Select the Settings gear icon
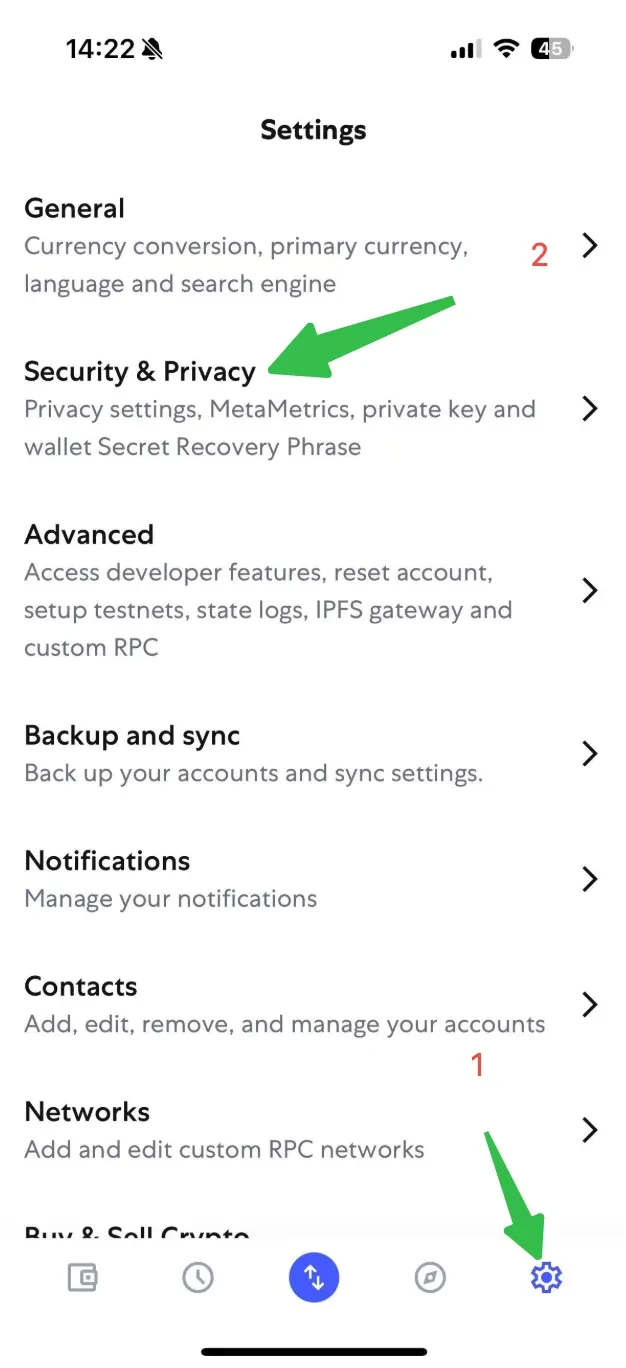The image size is (626, 1368). pos(546,1277)
